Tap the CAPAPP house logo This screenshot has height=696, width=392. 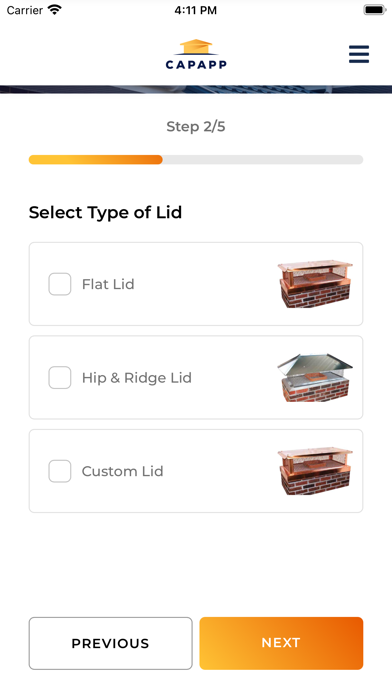point(196,54)
